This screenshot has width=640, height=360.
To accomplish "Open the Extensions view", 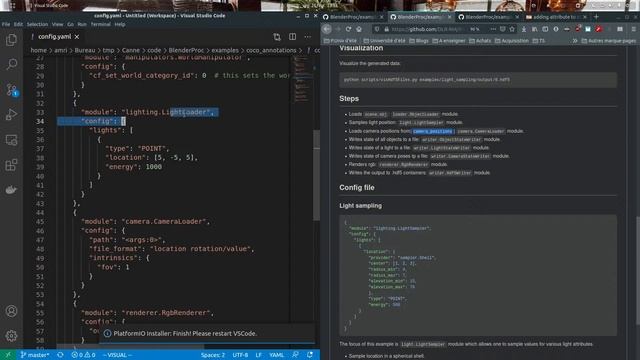I will point(11,165).
